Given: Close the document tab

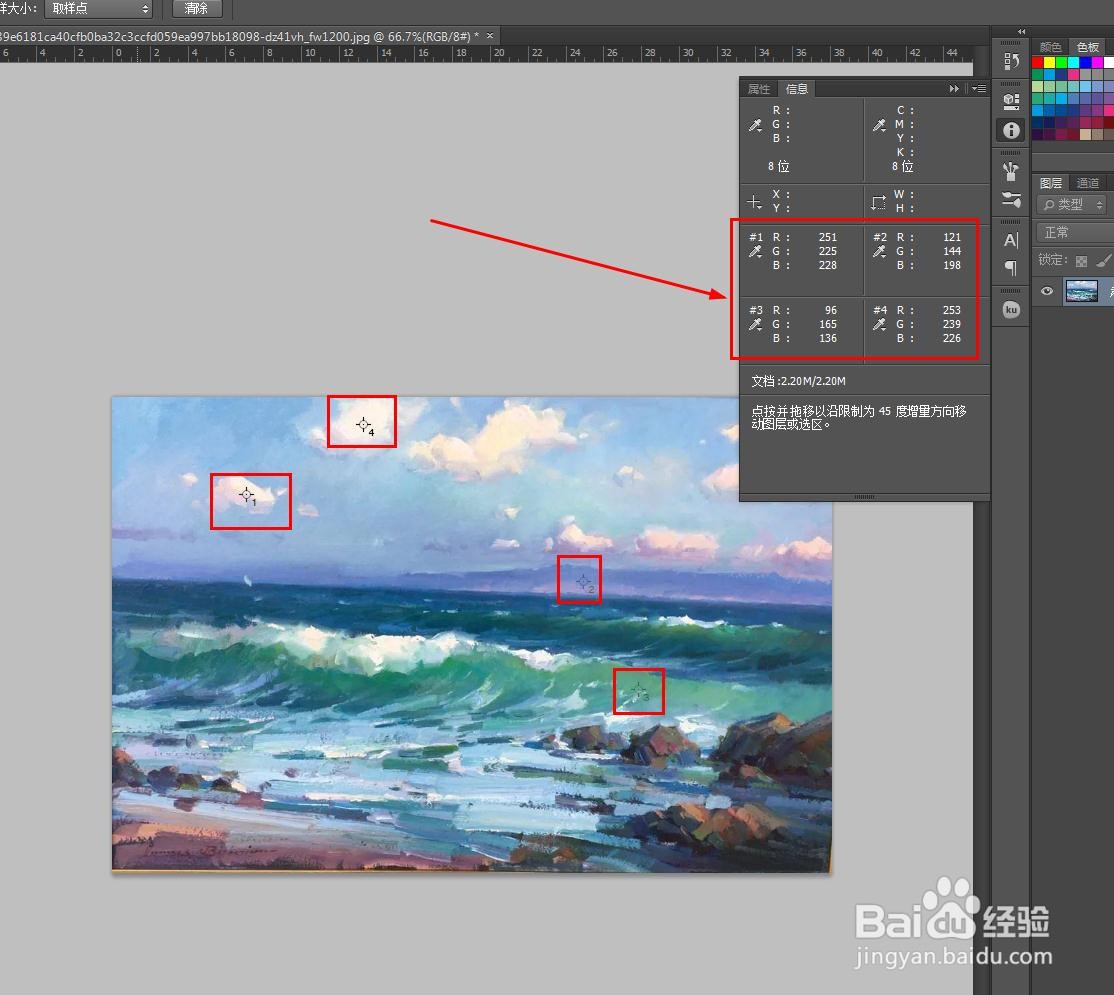Looking at the screenshot, I should pyautogui.click(x=490, y=36).
